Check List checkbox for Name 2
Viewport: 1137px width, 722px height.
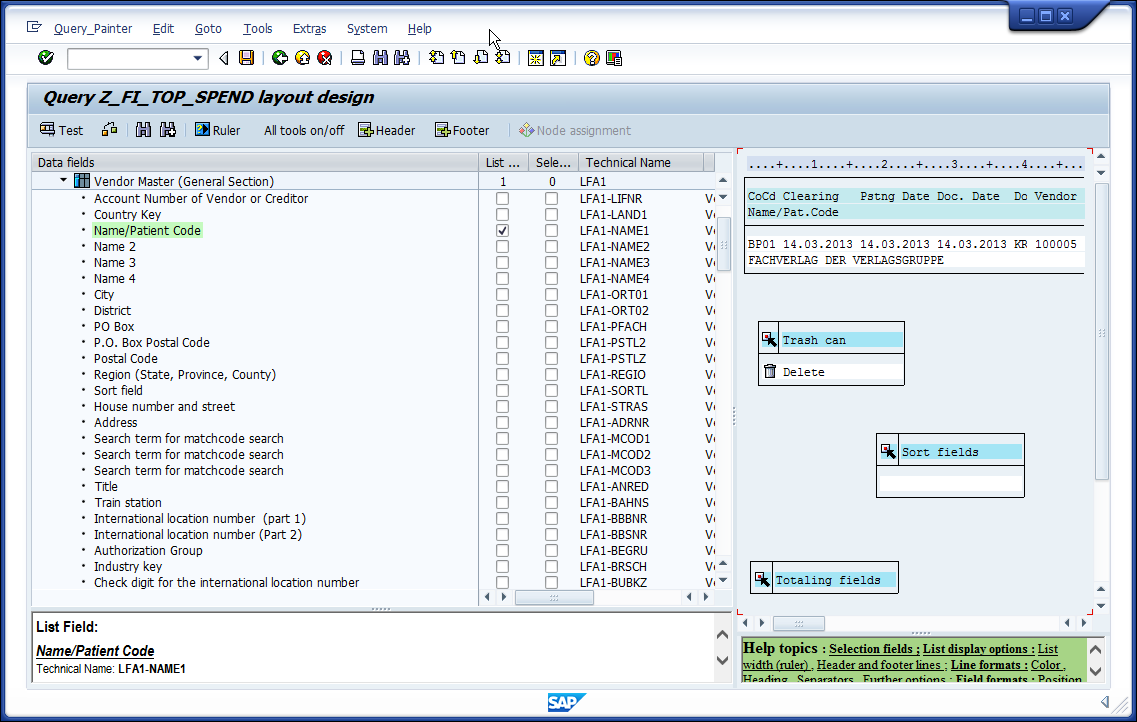(x=502, y=246)
